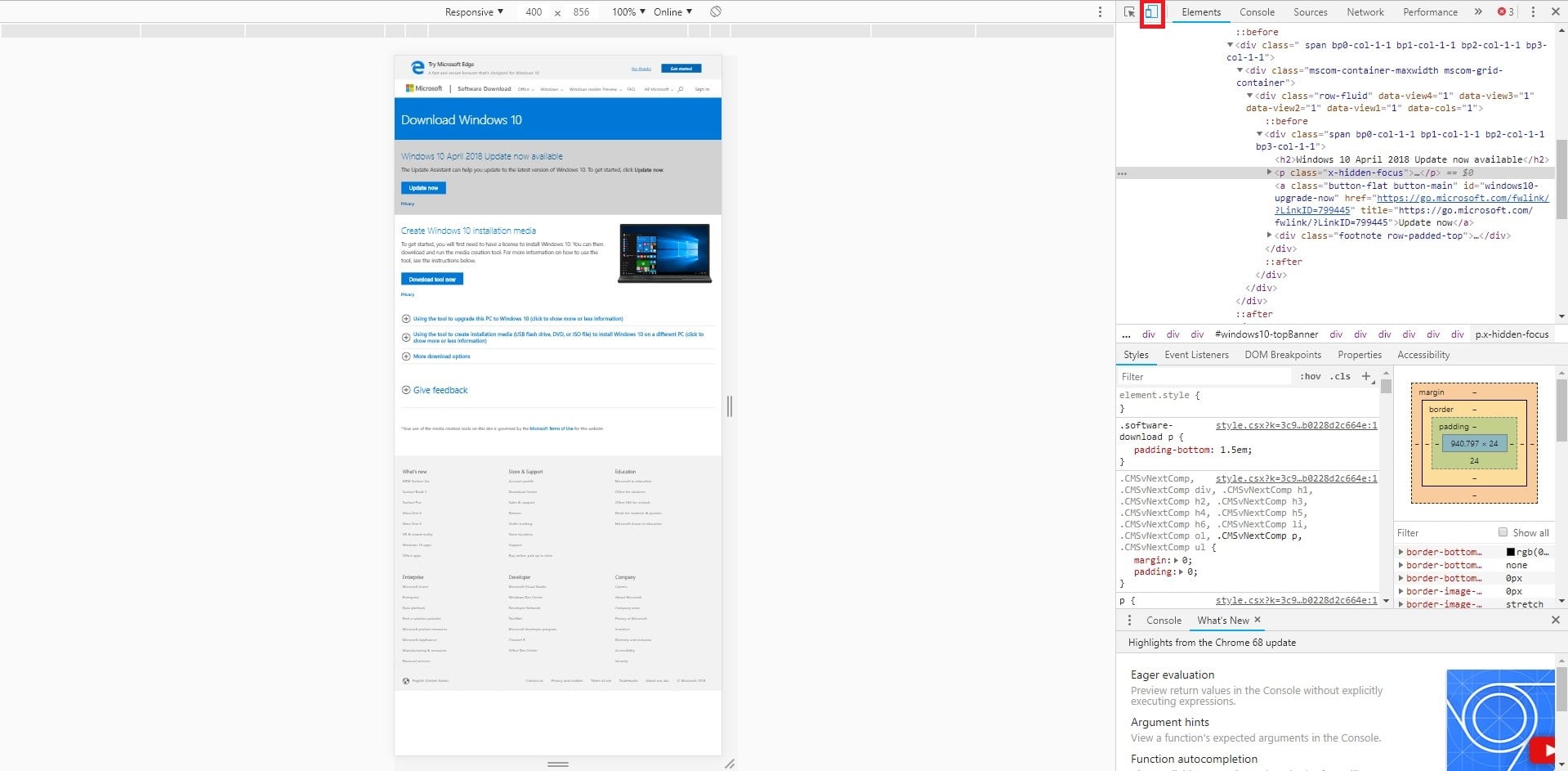Open the Event Listeners tab
This screenshot has height=771, width=1568.
click(1196, 355)
